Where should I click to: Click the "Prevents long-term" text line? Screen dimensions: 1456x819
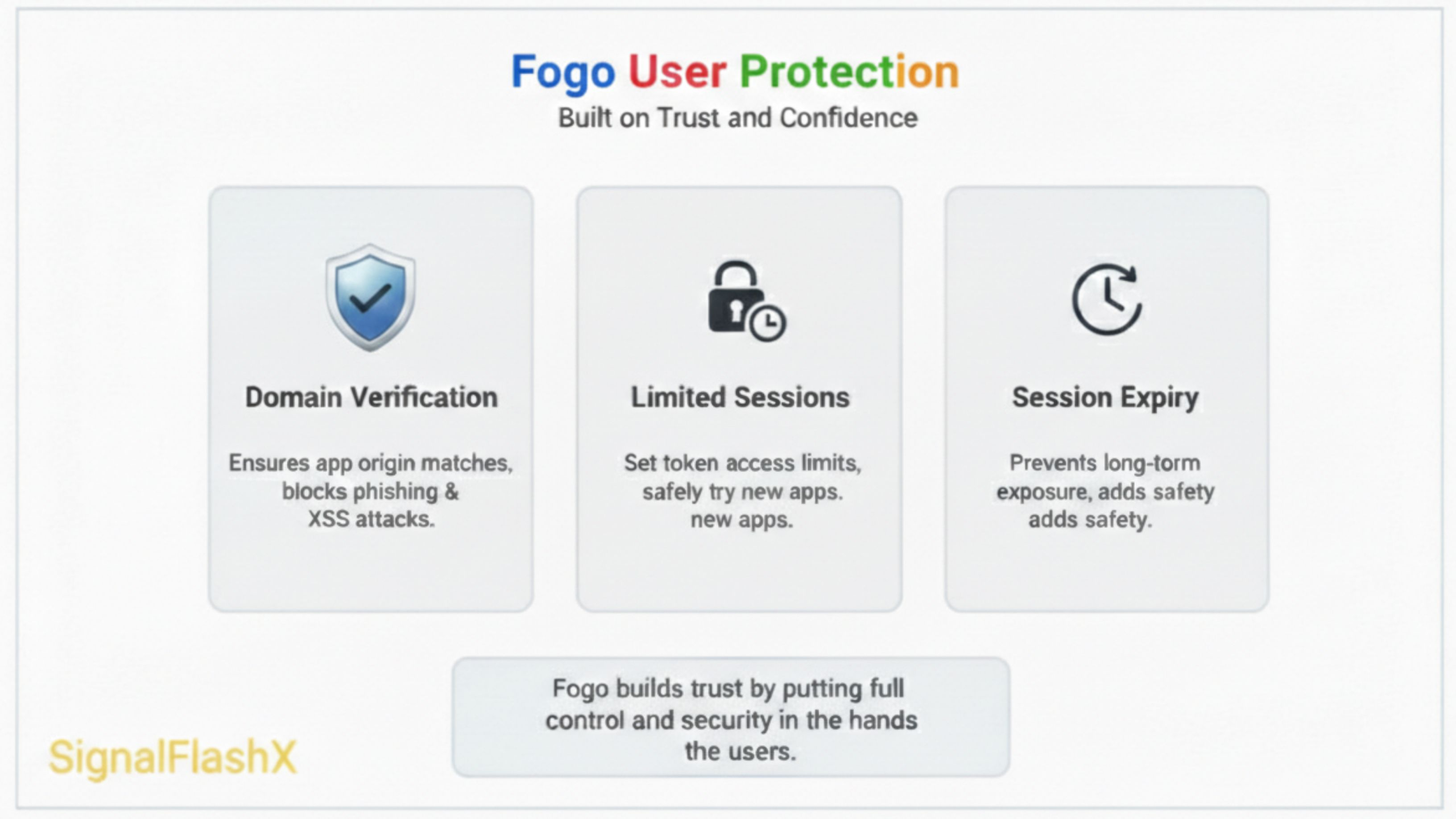[1105, 463]
